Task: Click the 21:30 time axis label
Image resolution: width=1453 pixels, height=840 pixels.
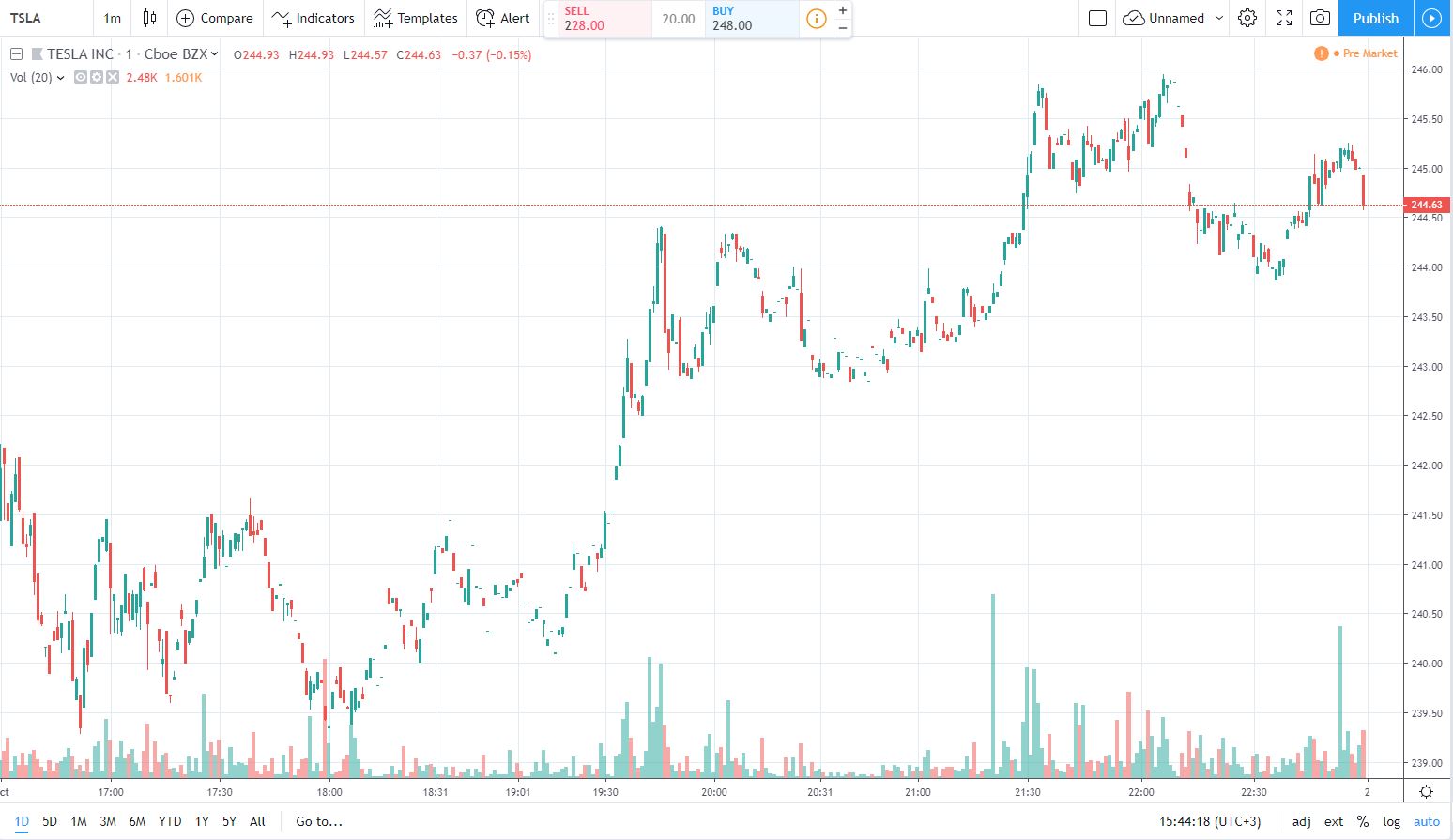Action: pos(1028,792)
